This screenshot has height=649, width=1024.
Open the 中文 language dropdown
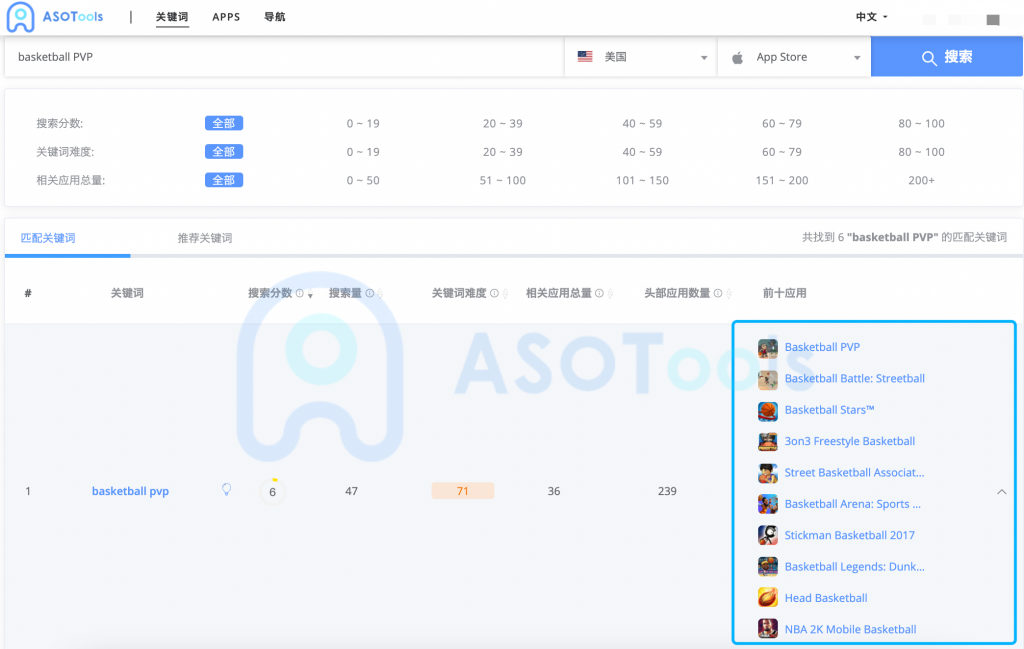pyautogui.click(x=872, y=17)
